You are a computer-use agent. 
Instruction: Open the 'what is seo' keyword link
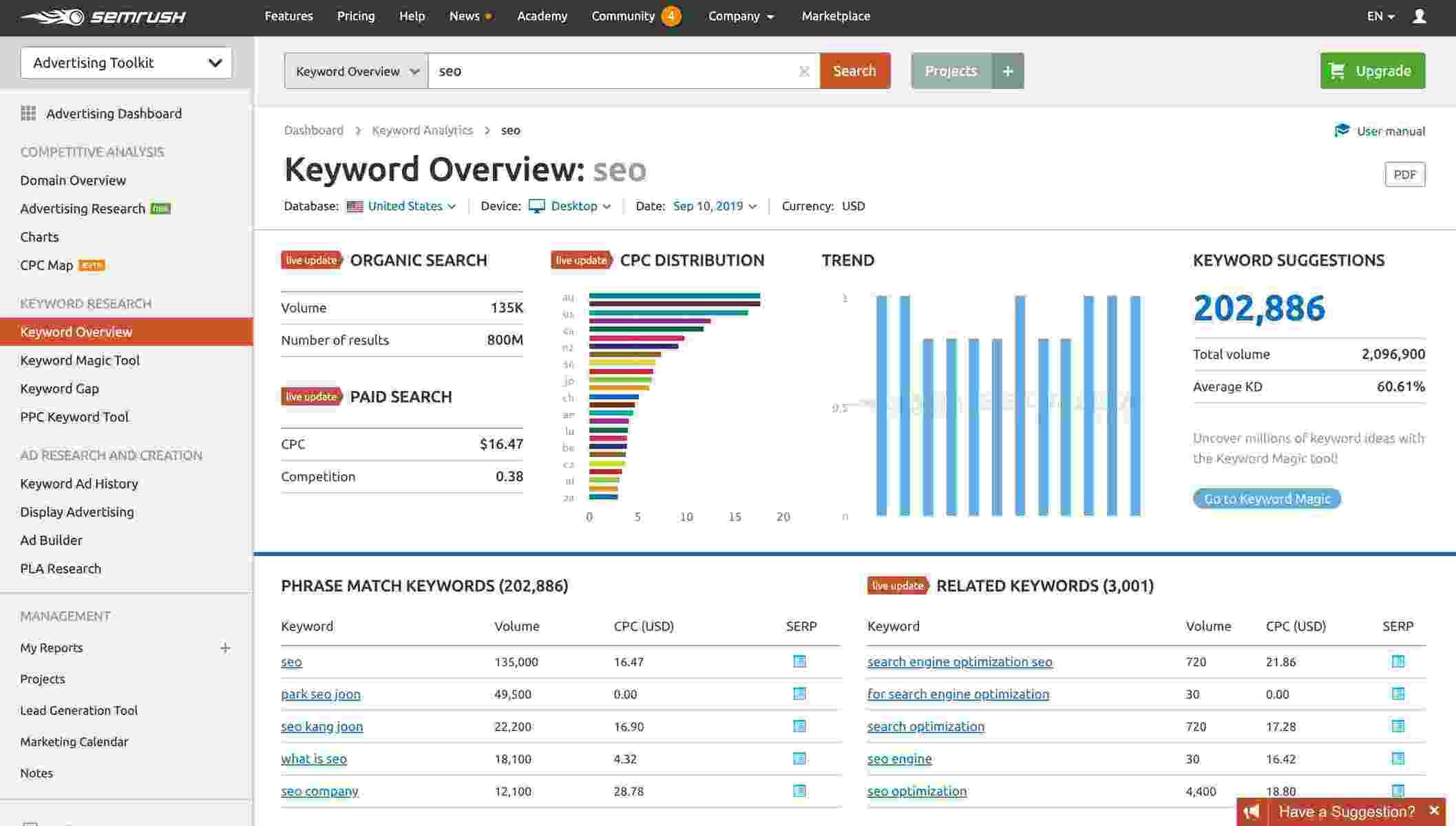pyautogui.click(x=314, y=759)
